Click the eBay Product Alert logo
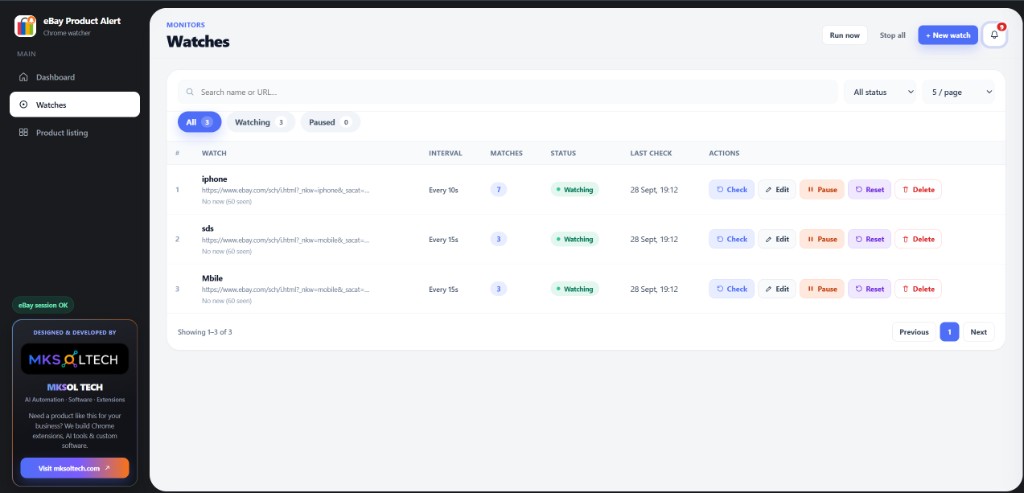This screenshot has height=493, width=1024. coord(25,25)
